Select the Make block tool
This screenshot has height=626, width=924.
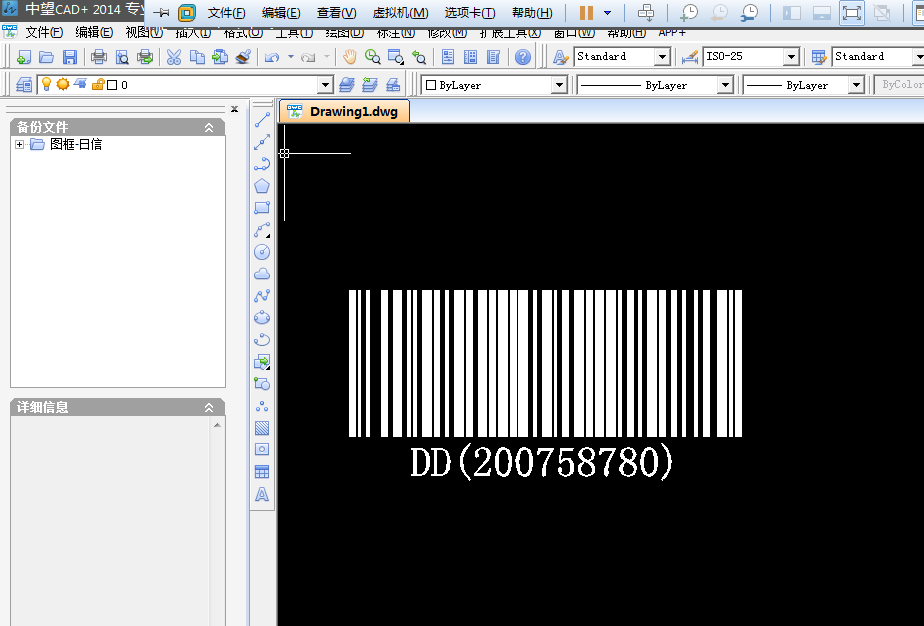coord(262,384)
